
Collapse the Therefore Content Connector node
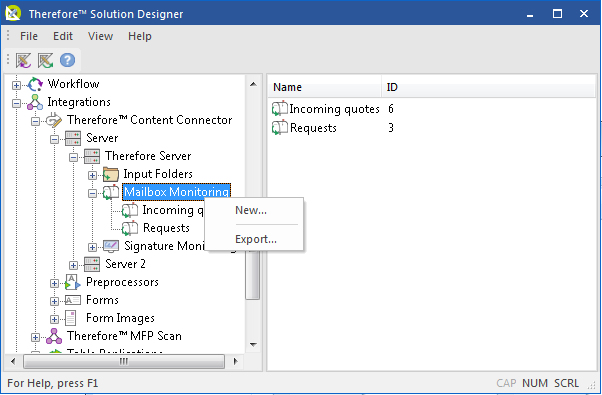(x=35, y=121)
